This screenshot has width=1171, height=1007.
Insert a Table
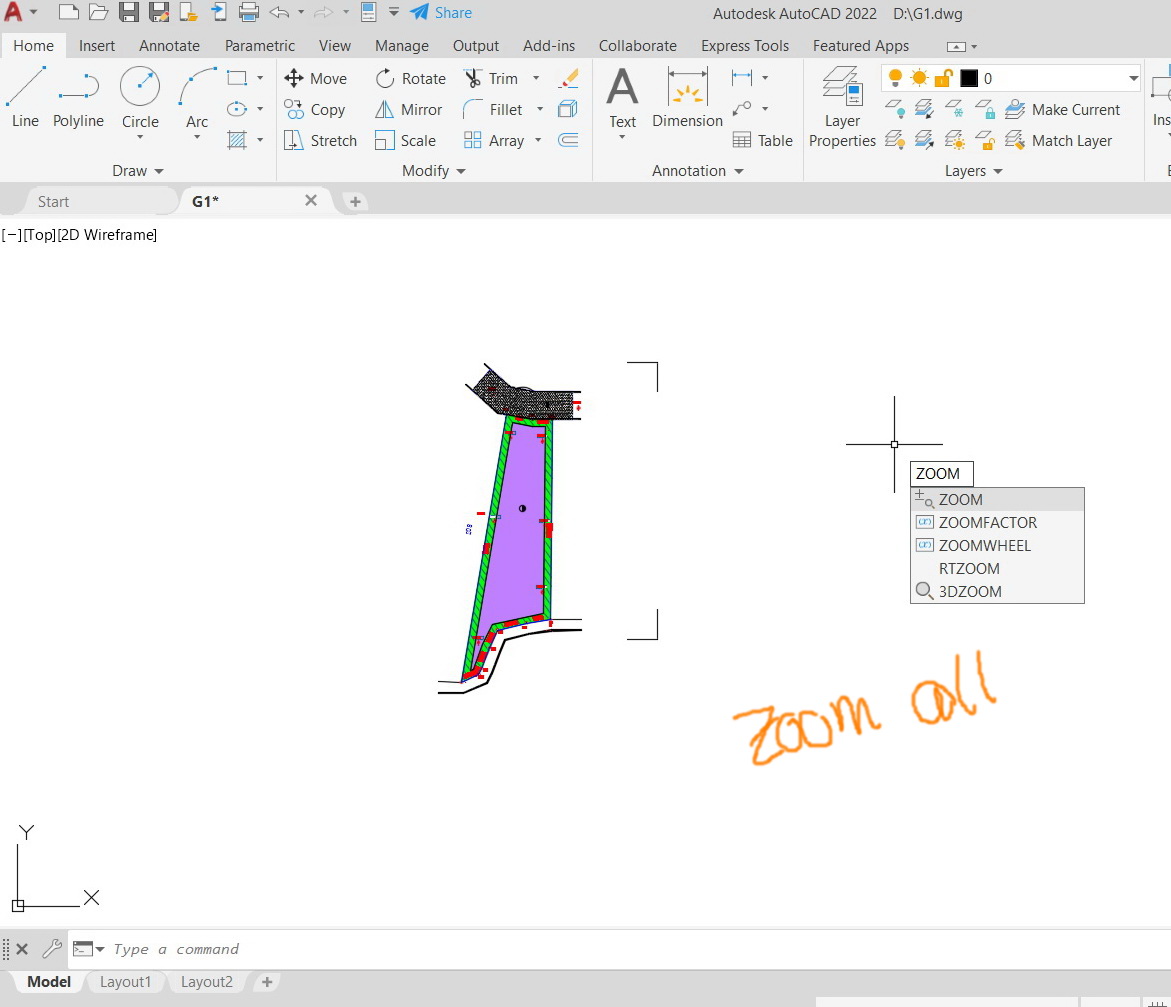pos(762,140)
